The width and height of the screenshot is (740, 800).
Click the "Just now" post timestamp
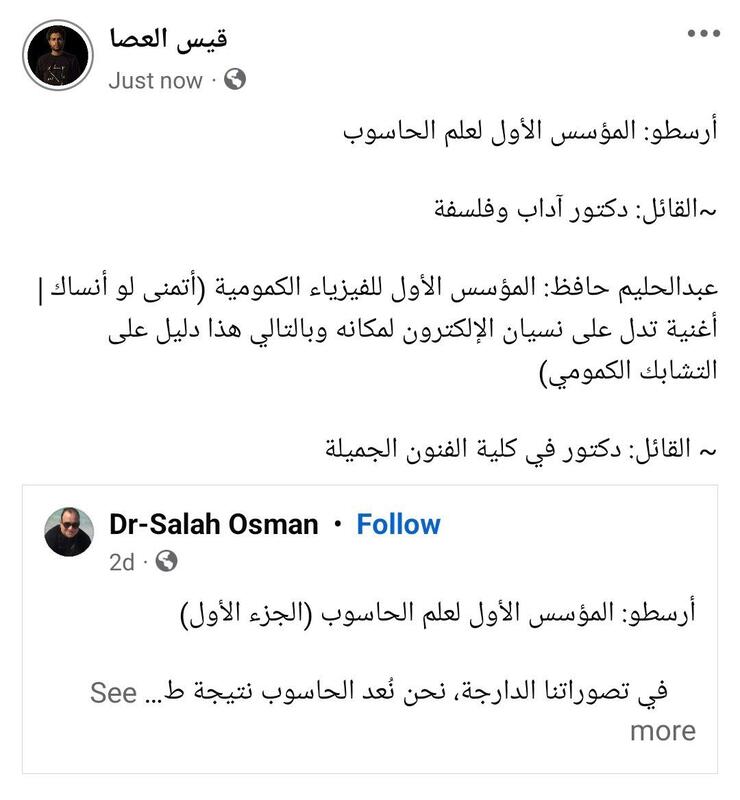155,81
